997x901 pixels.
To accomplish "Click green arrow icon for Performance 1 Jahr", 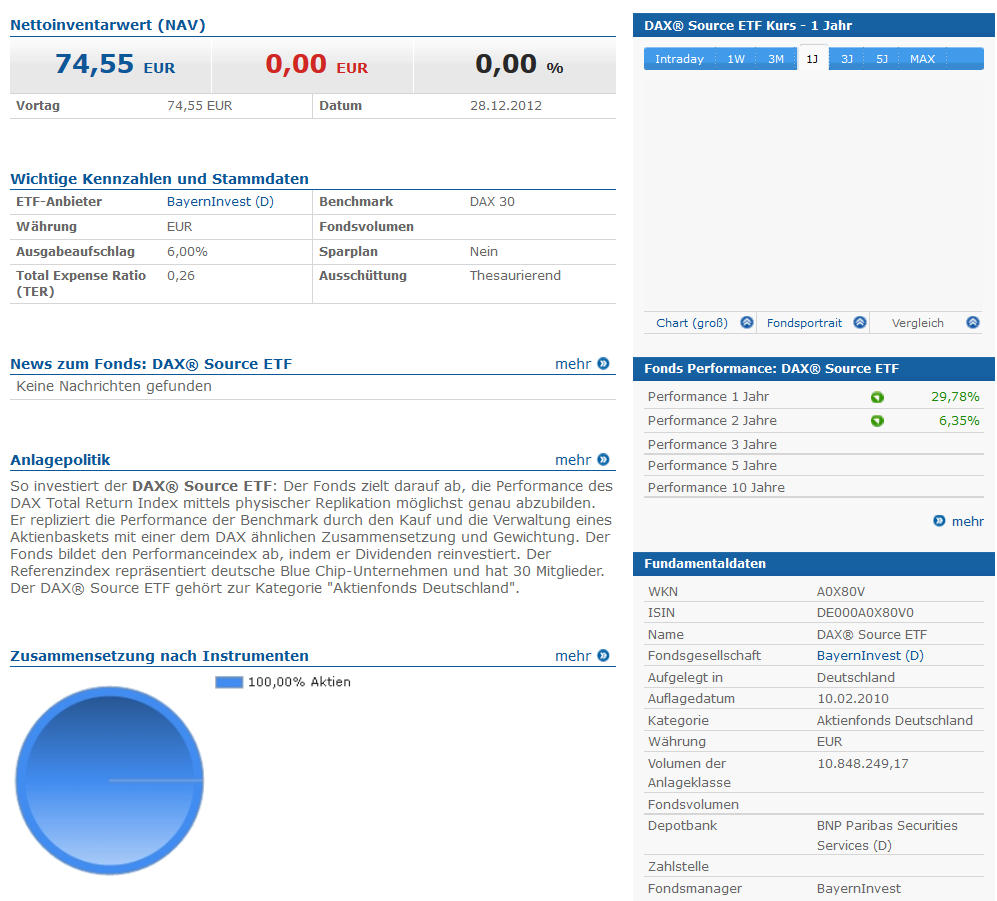I will click(877, 397).
